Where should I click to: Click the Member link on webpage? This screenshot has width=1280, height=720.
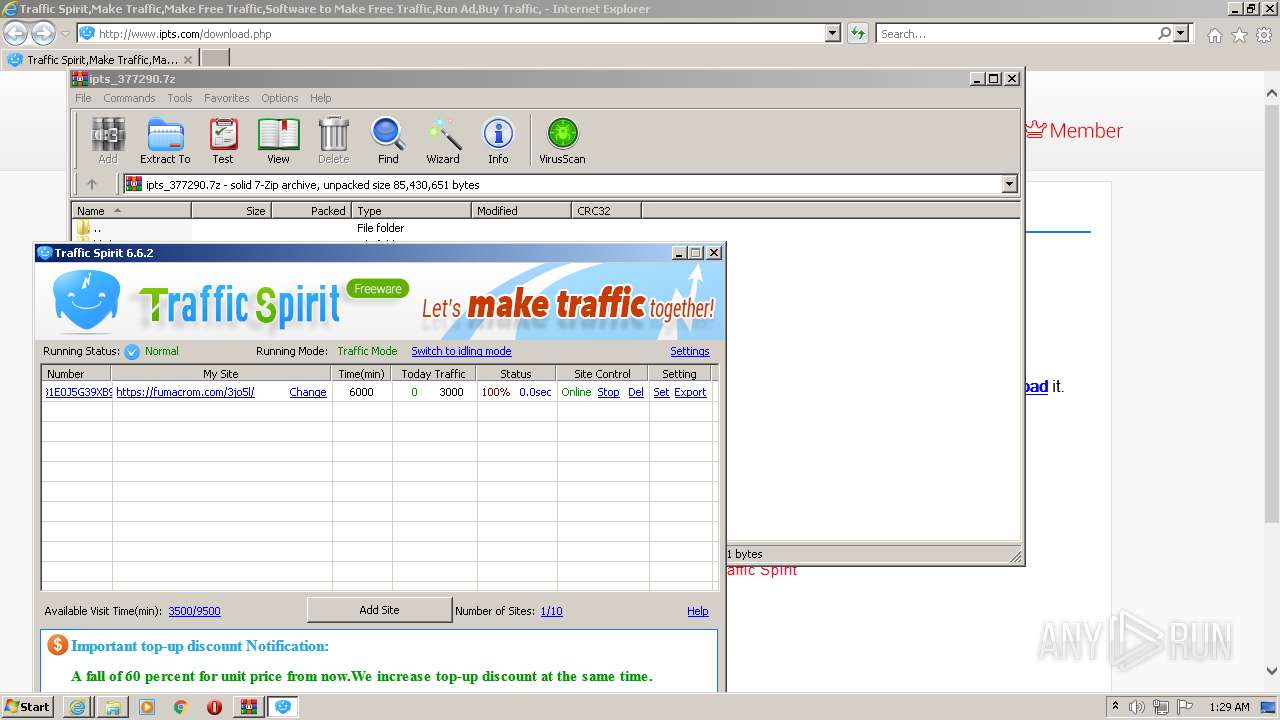(1074, 130)
